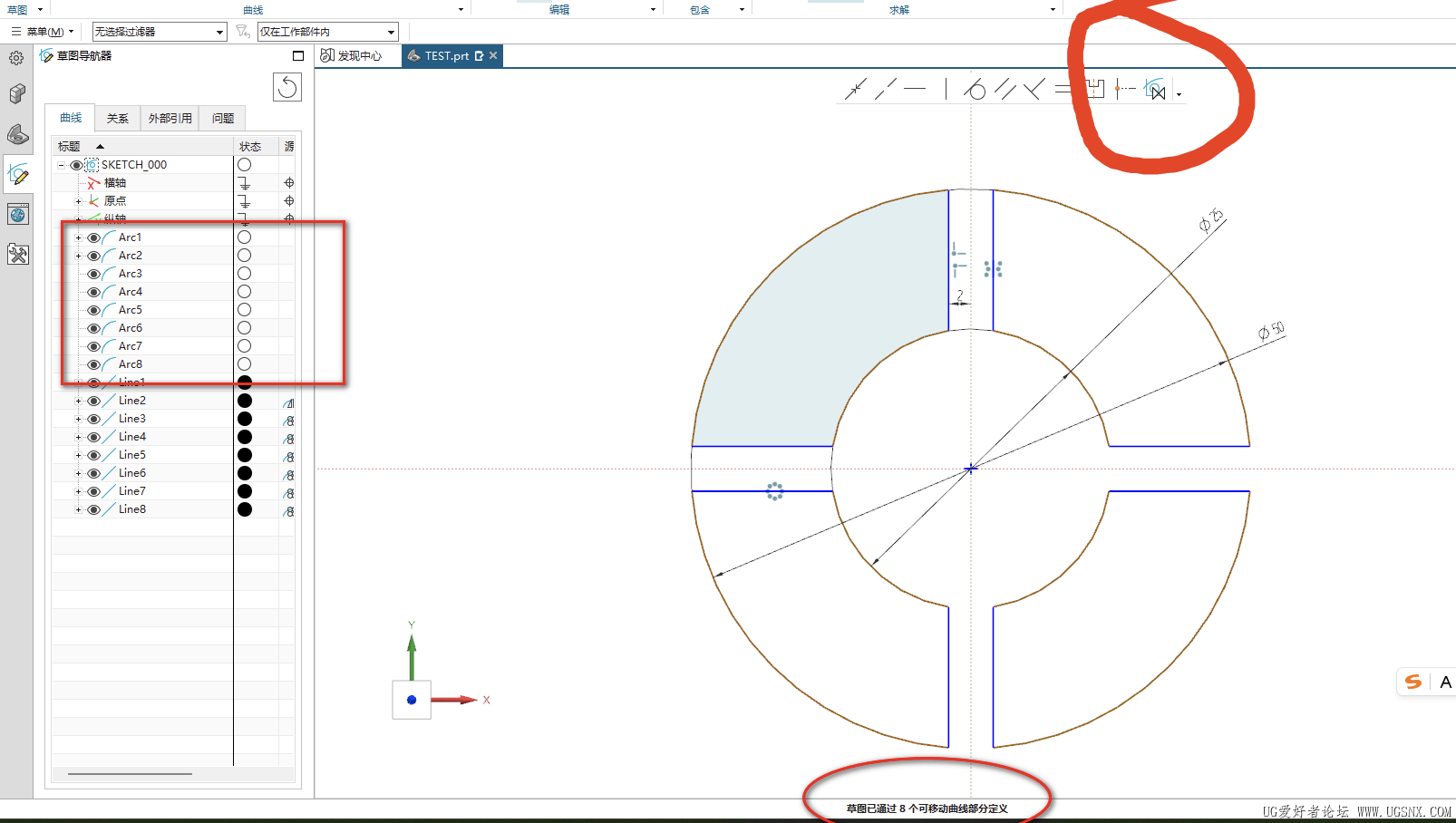Screen dimensions: 1456x823
Task: Select the Equal constraint icon
Action: tap(1063, 89)
